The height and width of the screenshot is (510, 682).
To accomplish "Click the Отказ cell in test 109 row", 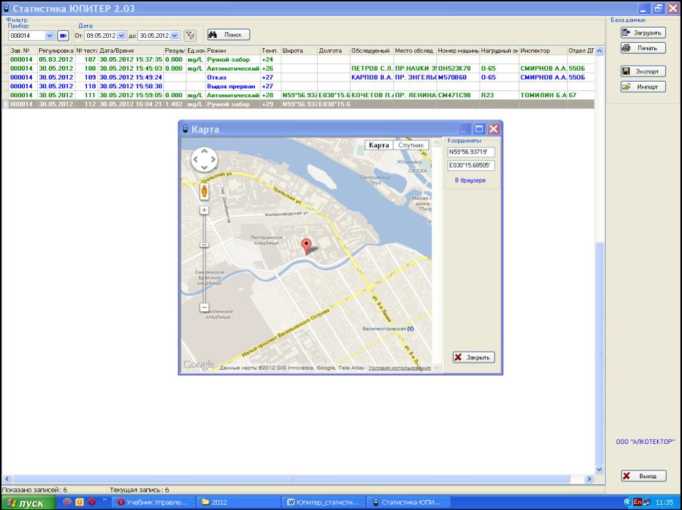I will point(233,77).
